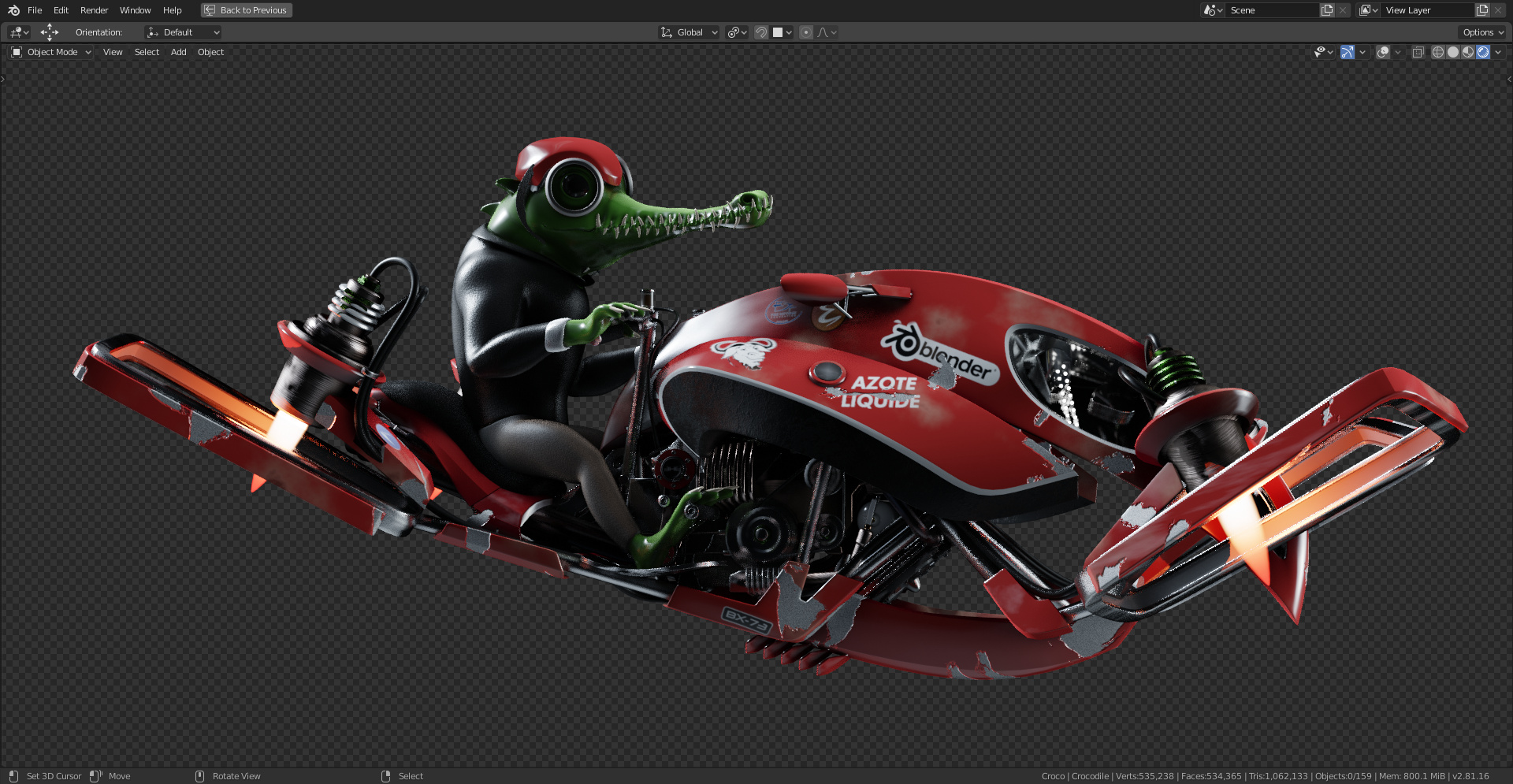Screen dimensions: 1513x784
Task: Click the crocodile's goggle in viewport
Action: point(574,187)
